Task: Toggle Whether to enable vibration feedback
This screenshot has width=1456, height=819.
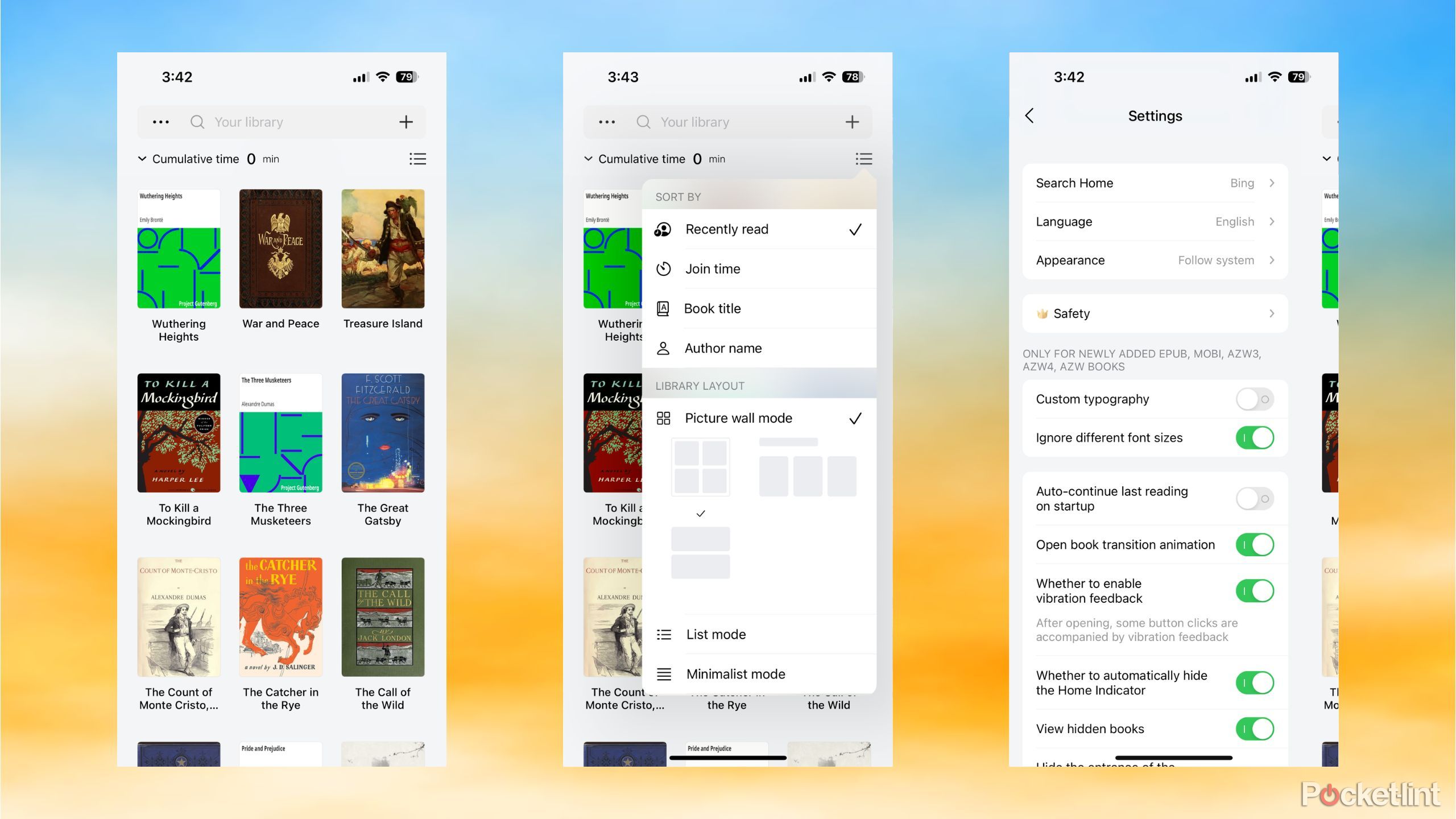Action: [1254, 591]
